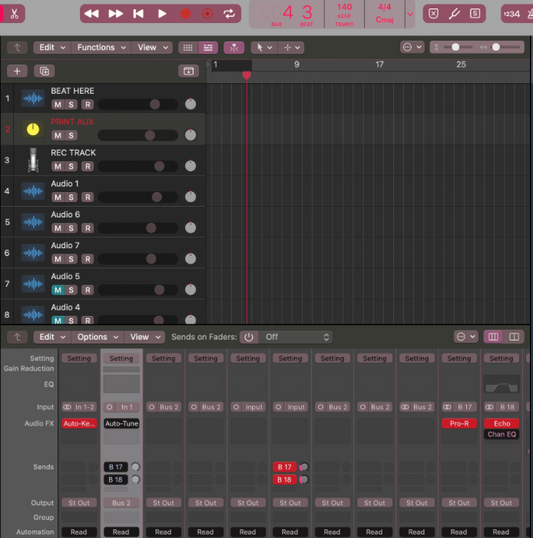Open the tuner icon
This screenshot has width=533, height=538.
[454, 14]
